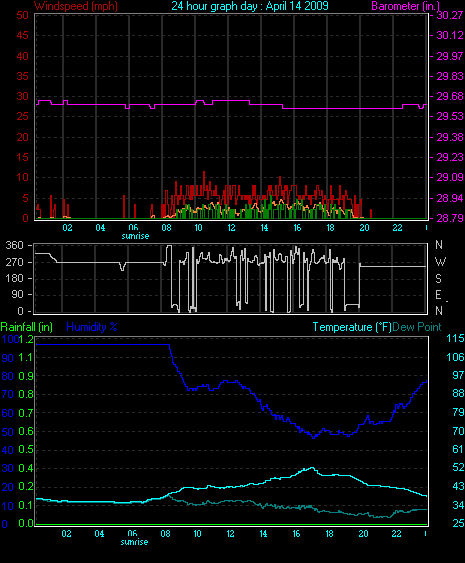Click the compass letter S beside direction graph
This screenshot has height=563, width=465.
[x=438, y=279]
